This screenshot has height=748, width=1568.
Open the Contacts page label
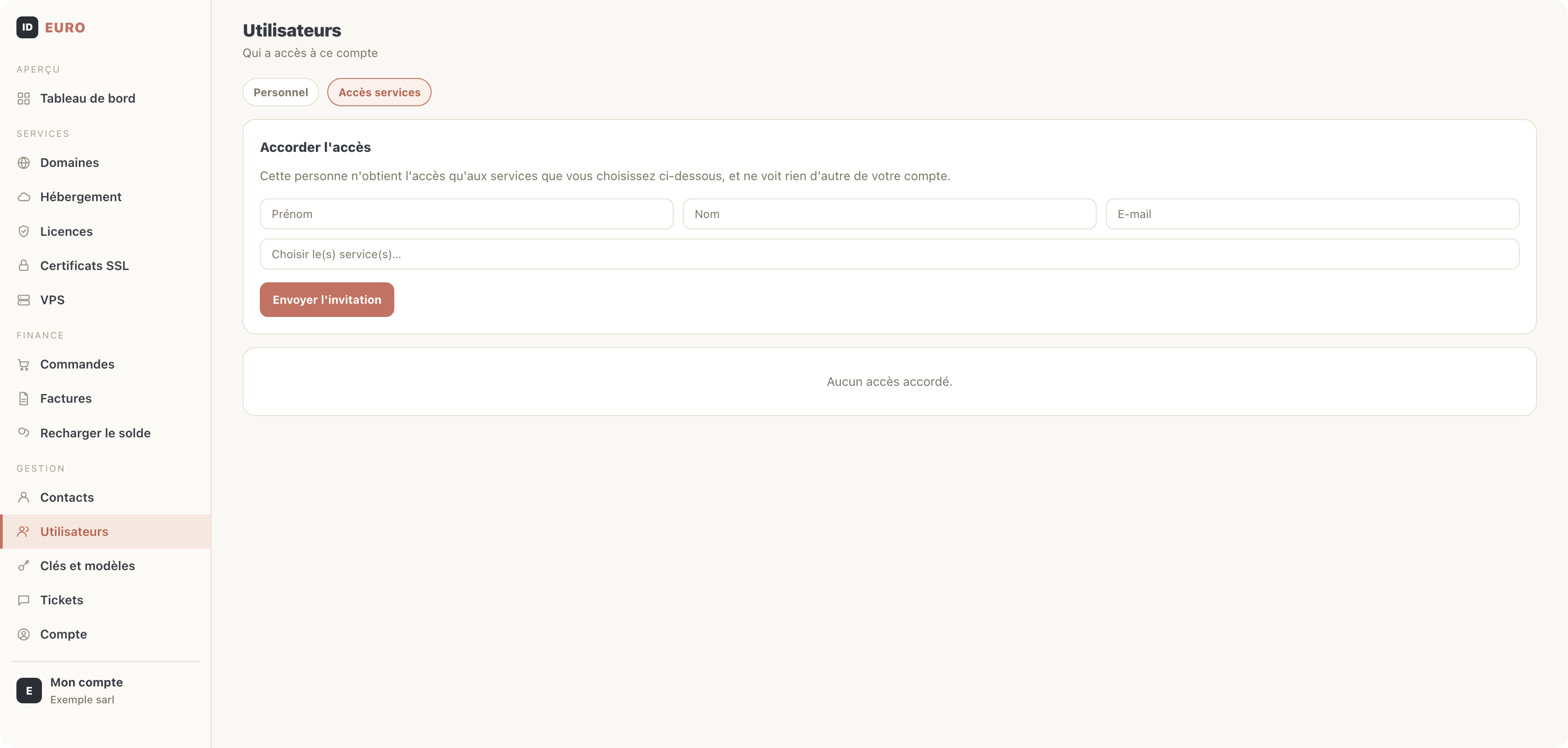[67, 497]
